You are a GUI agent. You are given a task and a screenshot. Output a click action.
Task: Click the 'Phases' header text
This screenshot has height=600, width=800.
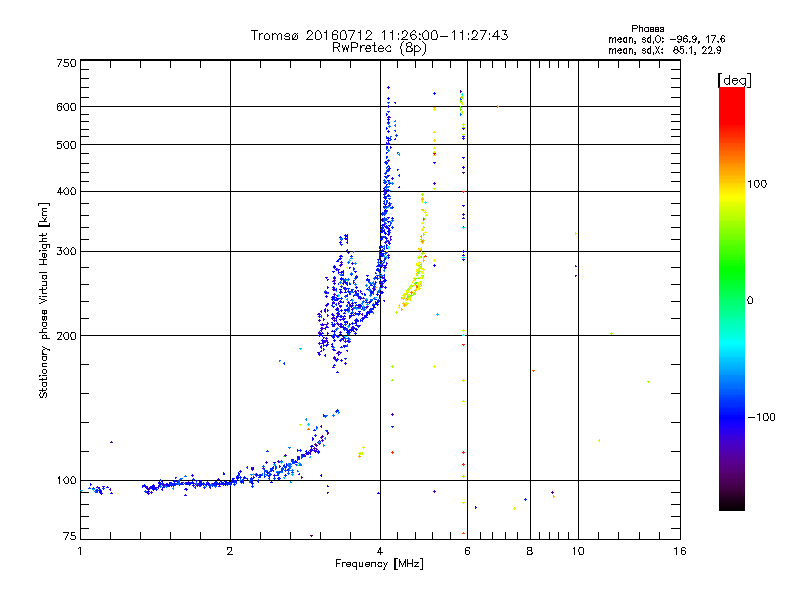pyautogui.click(x=647, y=29)
